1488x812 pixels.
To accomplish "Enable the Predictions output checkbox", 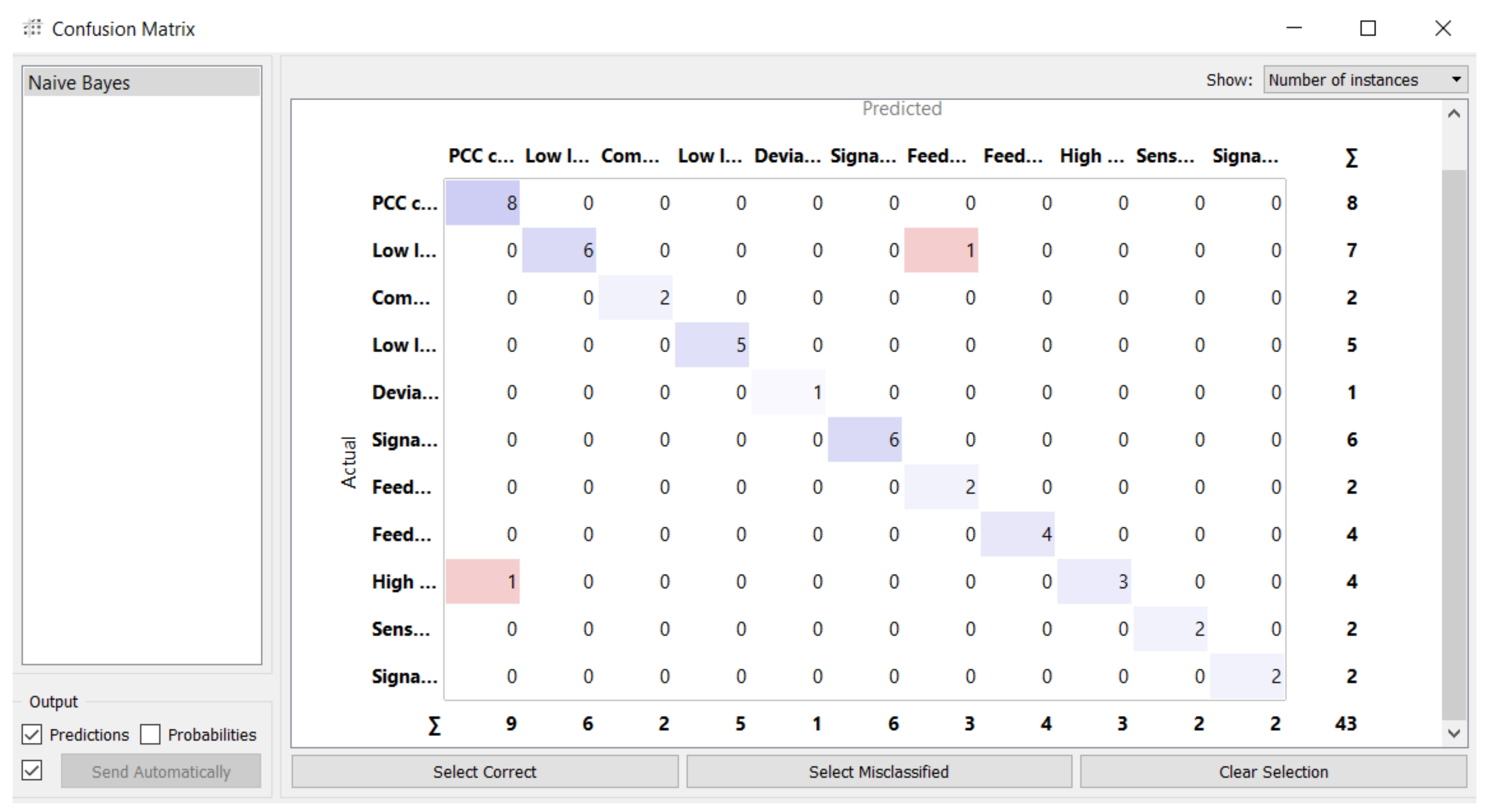I will pos(33,734).
